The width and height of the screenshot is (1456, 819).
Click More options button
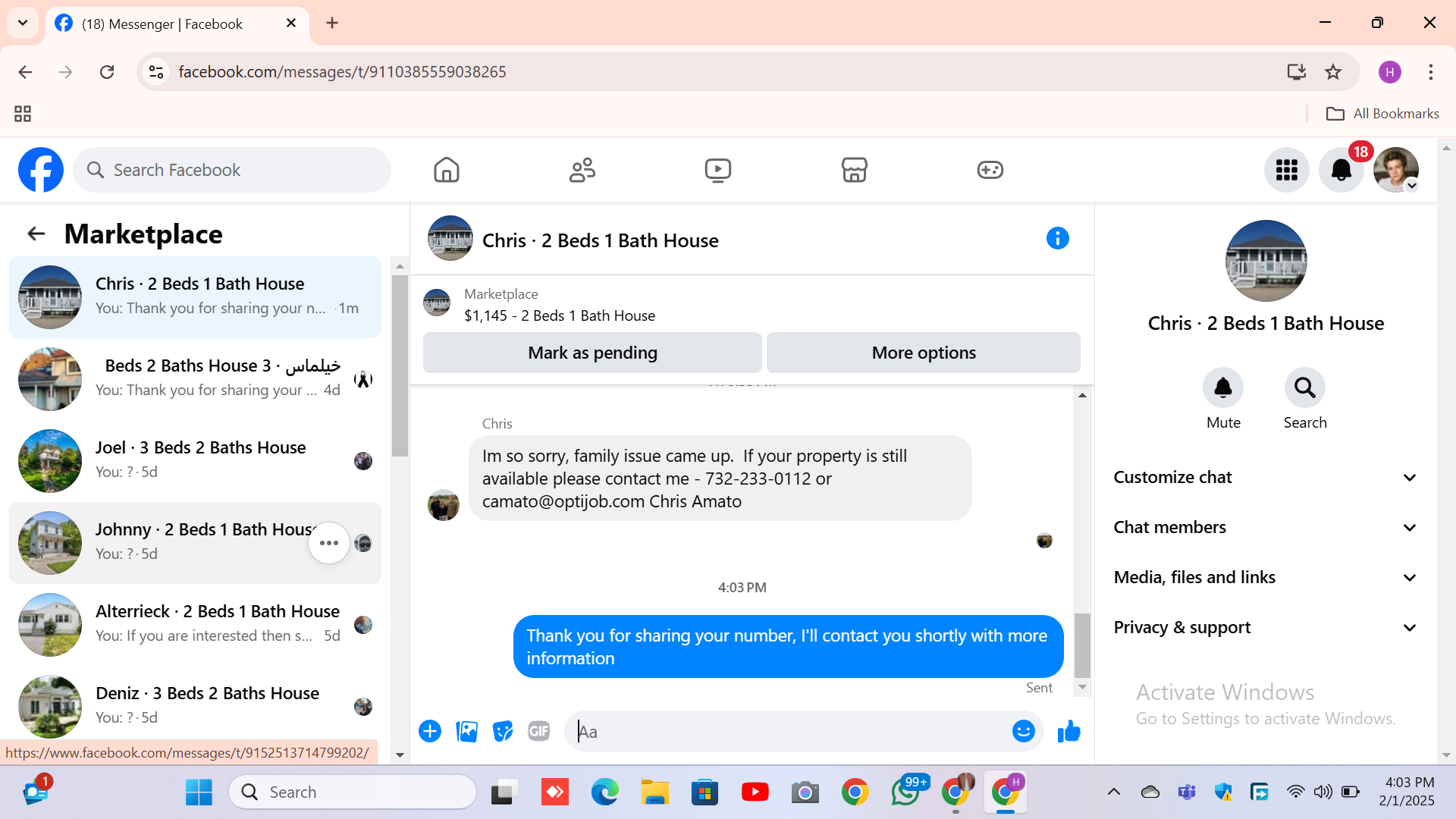[x=923, y=353]
